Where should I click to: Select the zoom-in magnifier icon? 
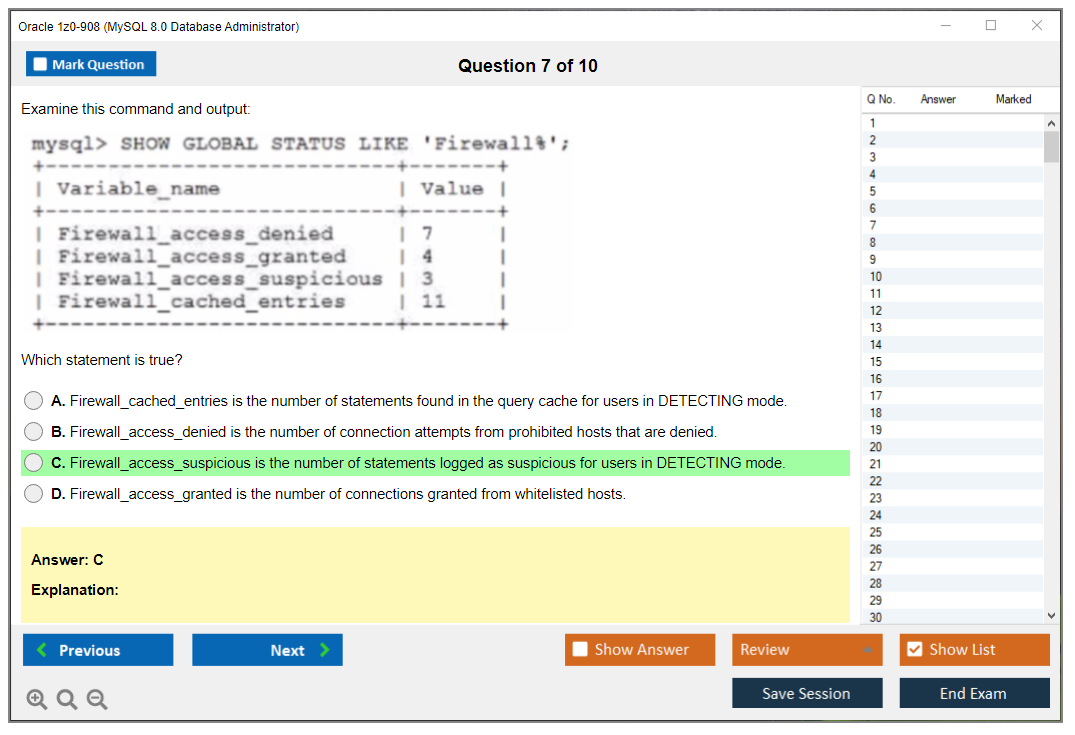pos(36,699)
